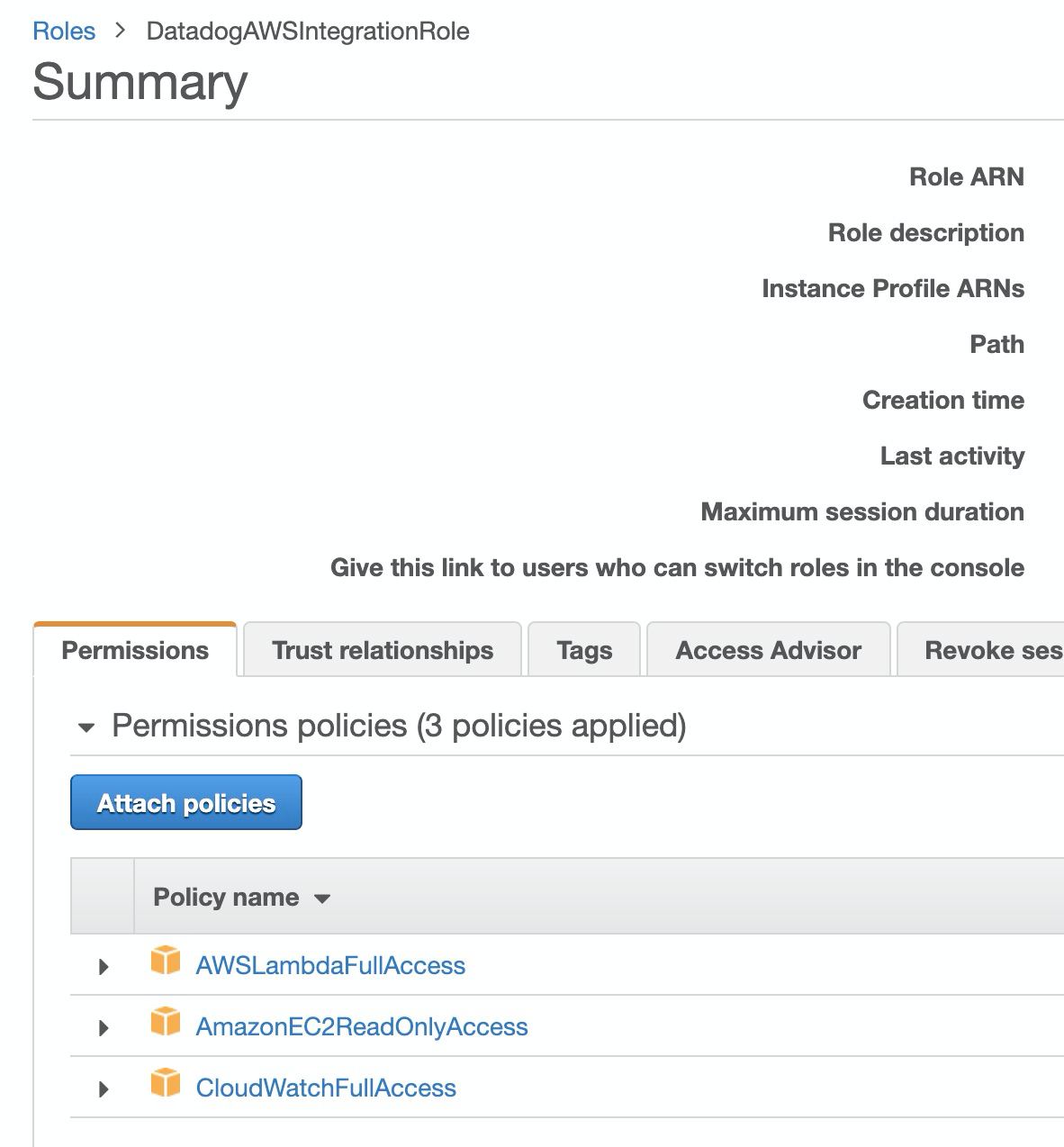Collapse the Permissions policies section
The image size is (1064, 1147).
[x=86, y=727]
